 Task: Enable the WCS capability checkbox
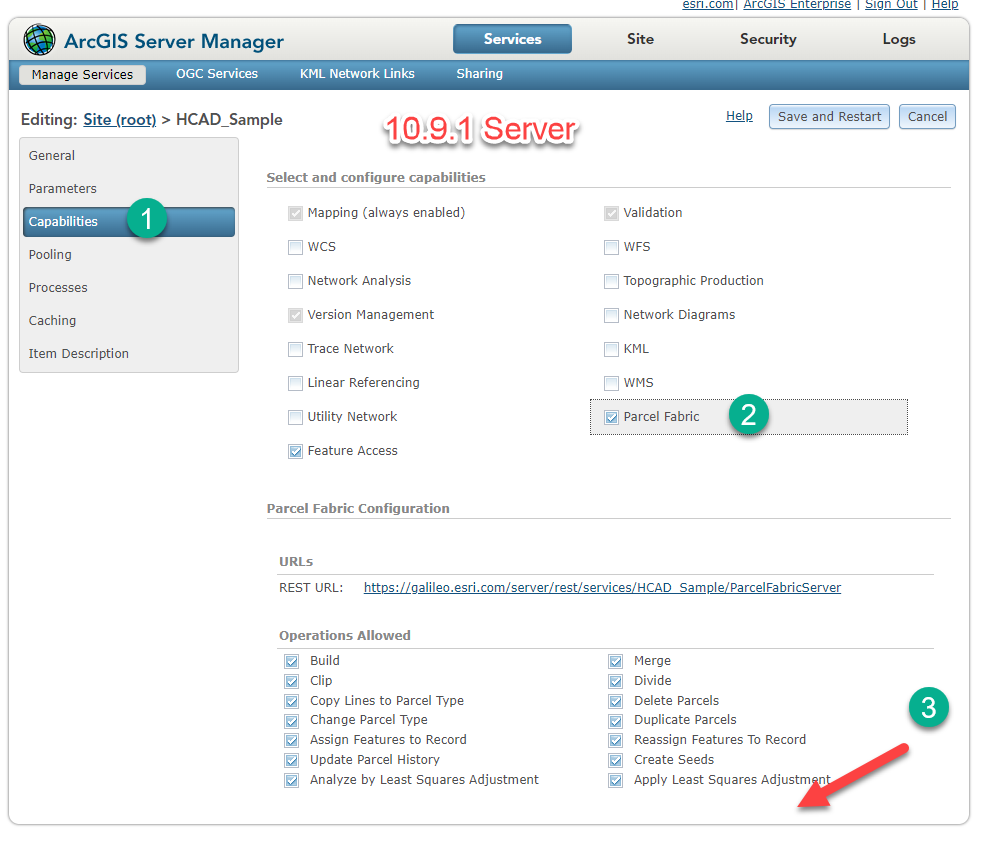[x=295, y=248]
